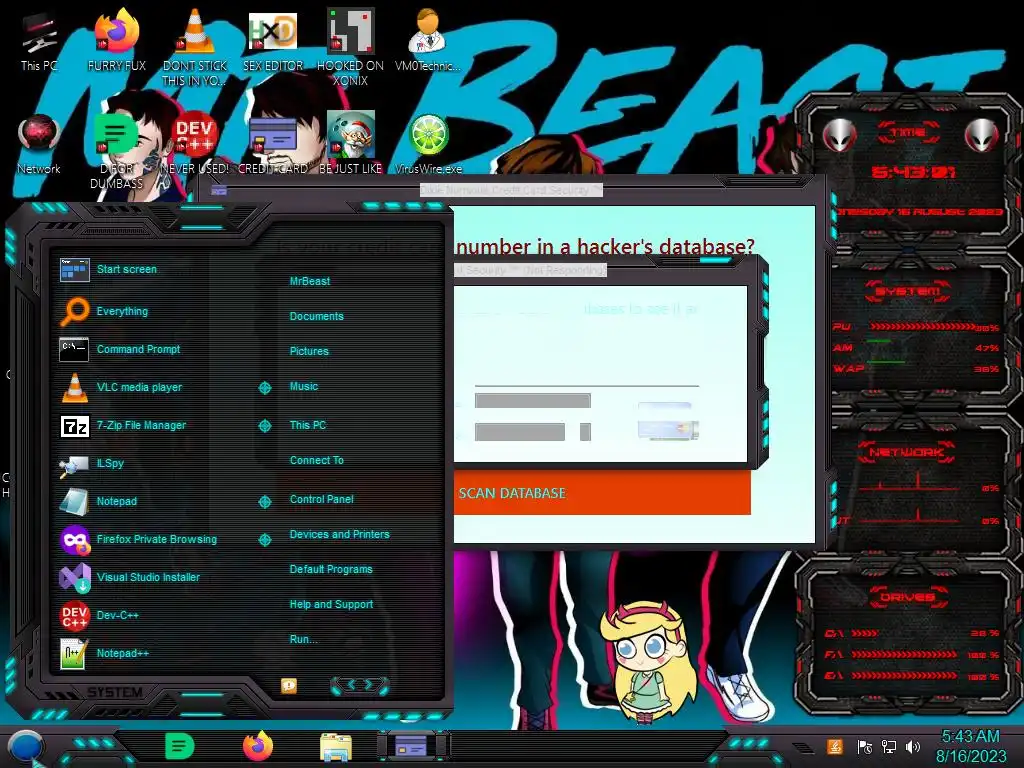Viewport: 1024px width, 768px height.
Task: Open This PC in Start menu right column
Action: [x=308, y=425]
